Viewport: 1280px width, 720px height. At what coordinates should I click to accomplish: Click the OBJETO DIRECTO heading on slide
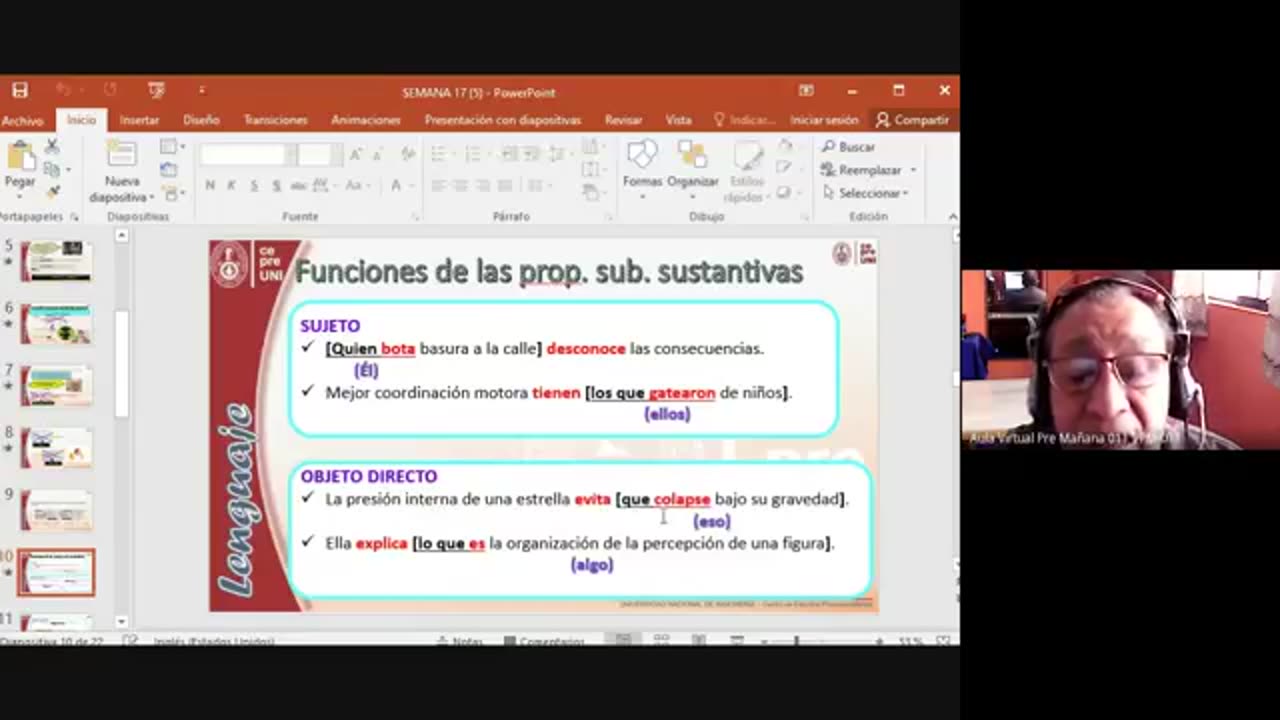(x=368, y=477)
